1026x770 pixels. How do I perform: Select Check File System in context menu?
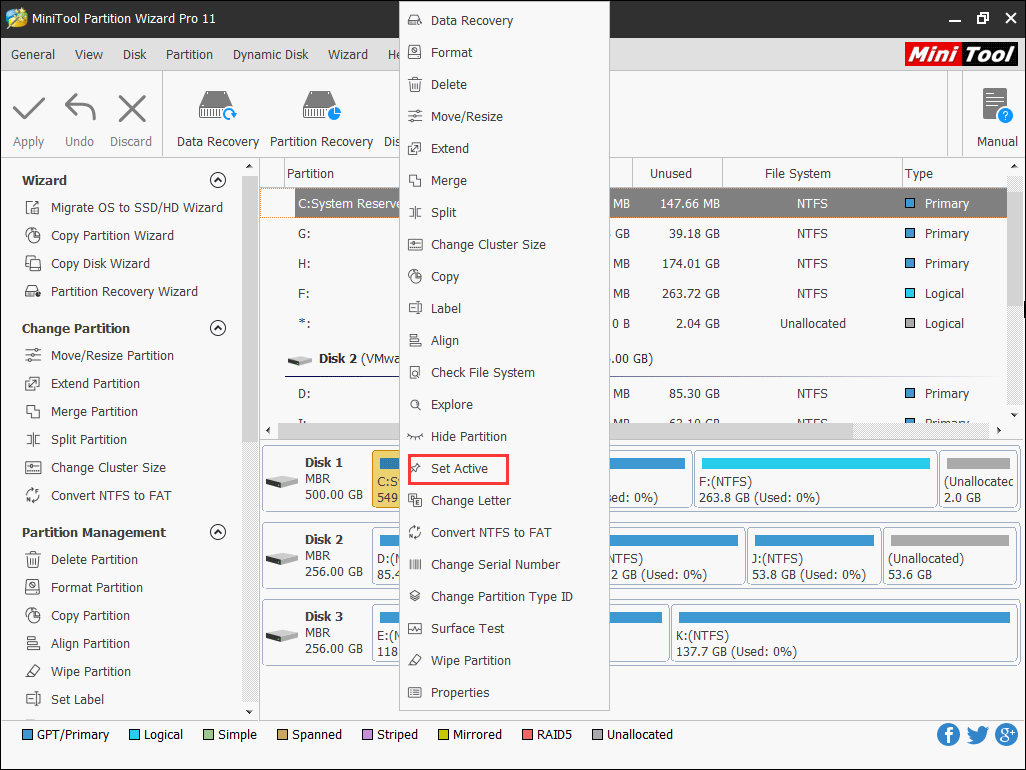coord(504,372)
